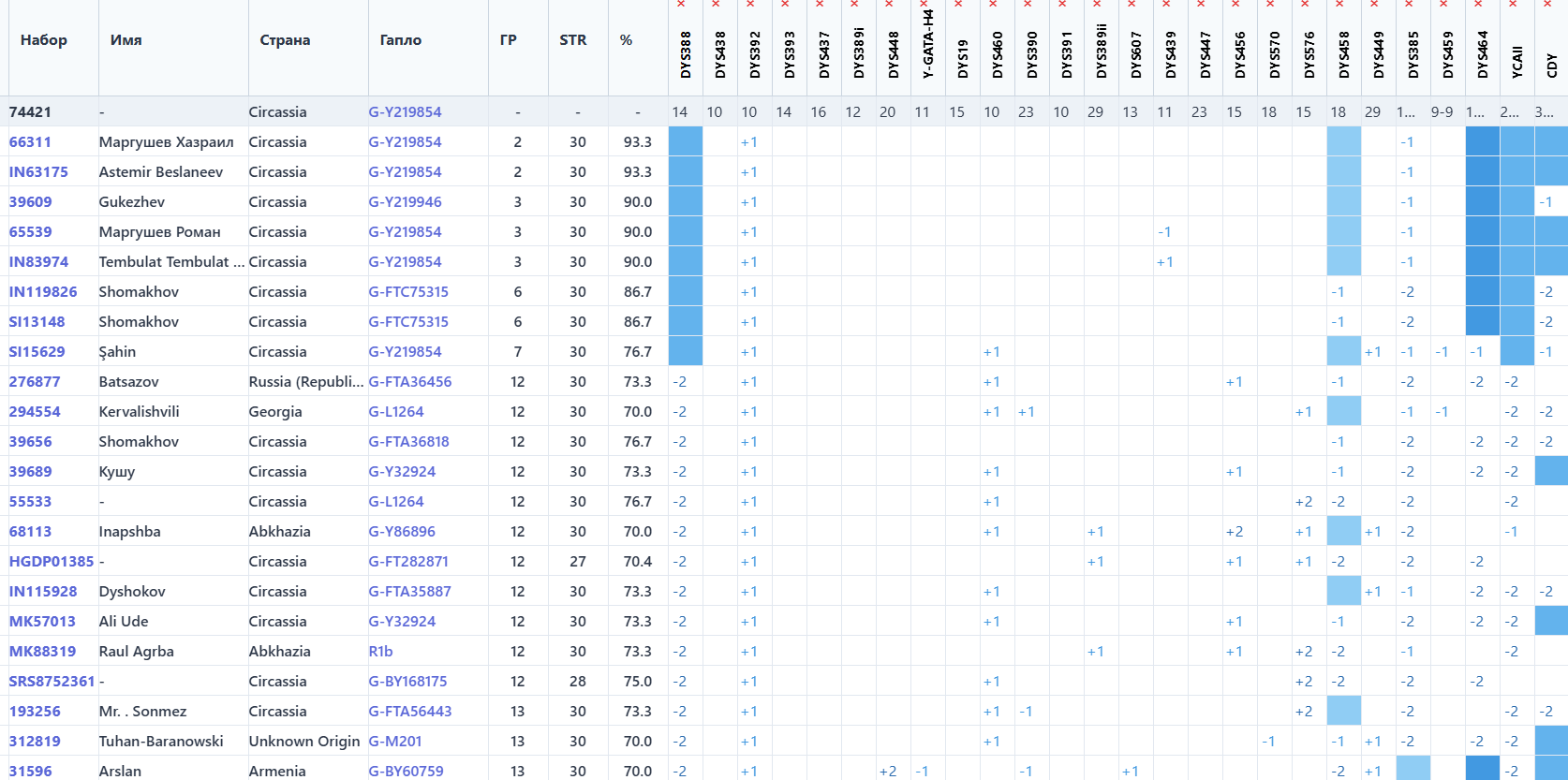Open kit HGDP01385 link

coord(52,562)
